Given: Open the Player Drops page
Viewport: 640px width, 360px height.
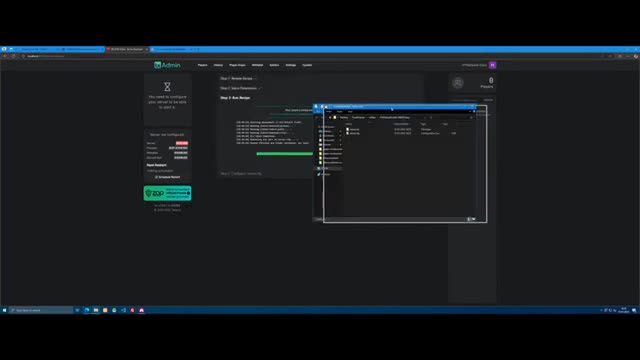Looking at the screenshot, I should click(x=237, y=65).
